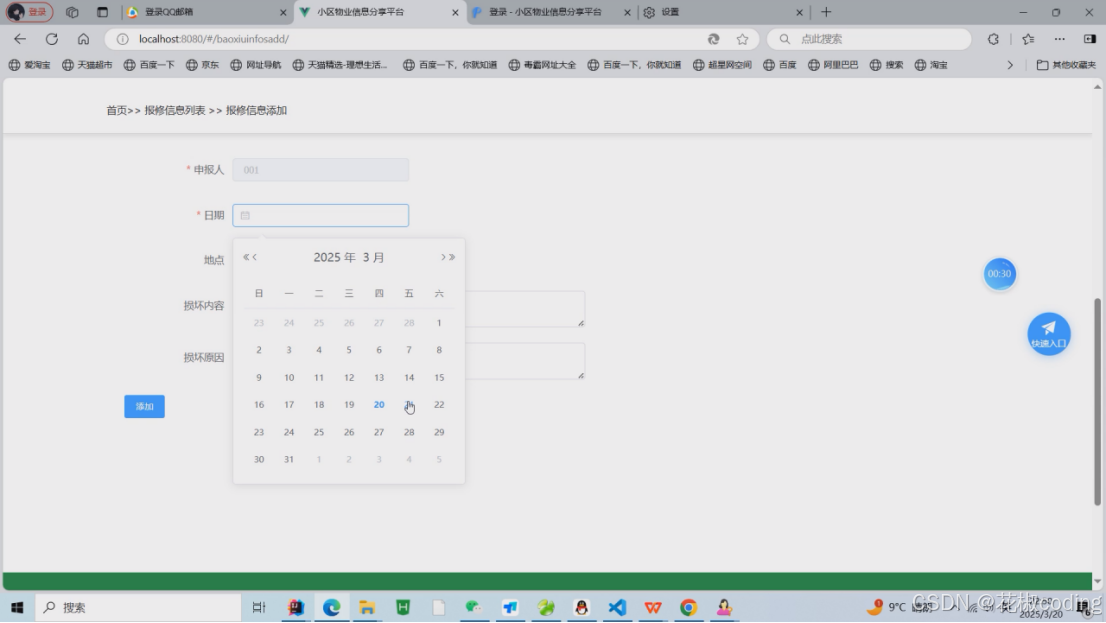Open the 阿里巴巴 bookmark
This screenshot has height=623, width=1106.
833,65
